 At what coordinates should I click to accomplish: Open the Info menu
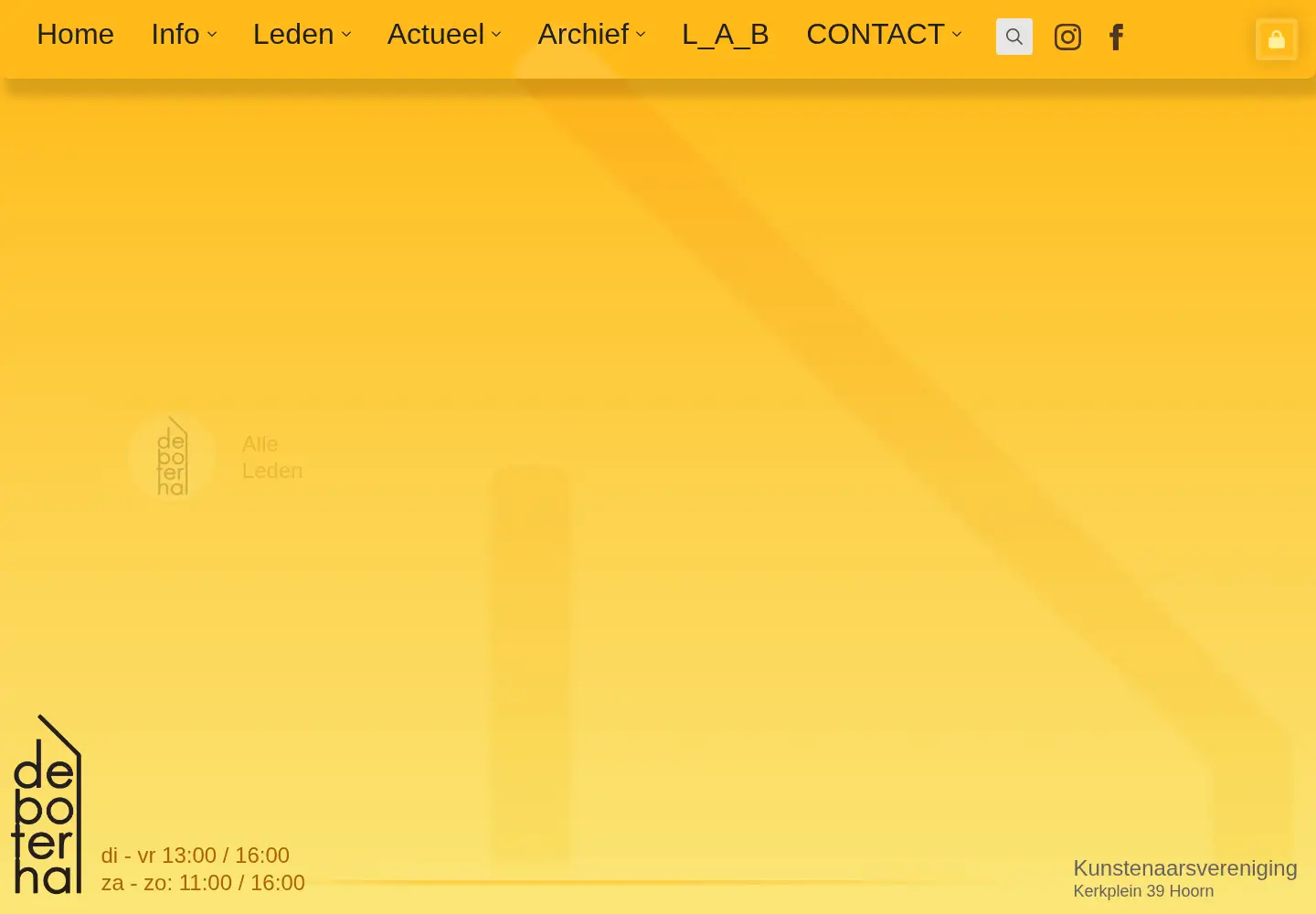click(175, 35)
